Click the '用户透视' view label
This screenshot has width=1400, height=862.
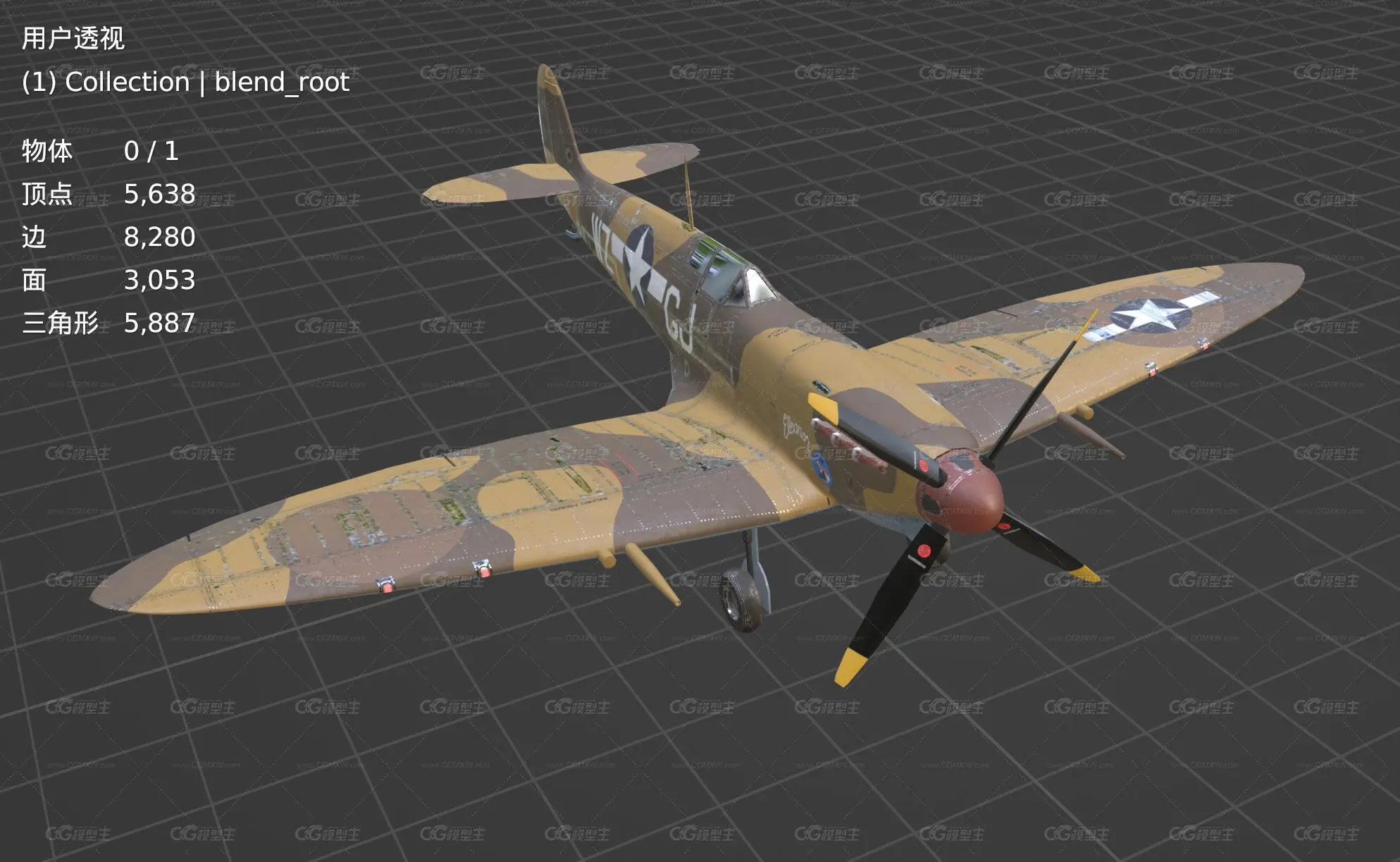73,38
